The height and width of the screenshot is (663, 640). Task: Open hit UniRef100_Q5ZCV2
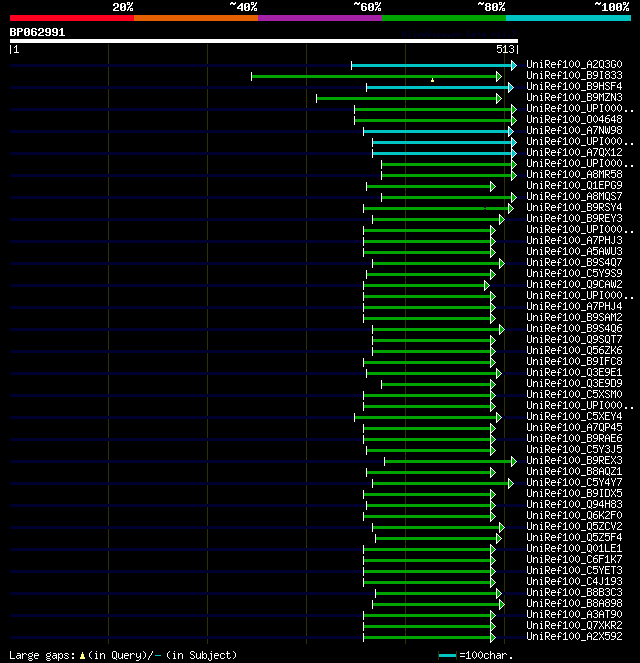574,526
